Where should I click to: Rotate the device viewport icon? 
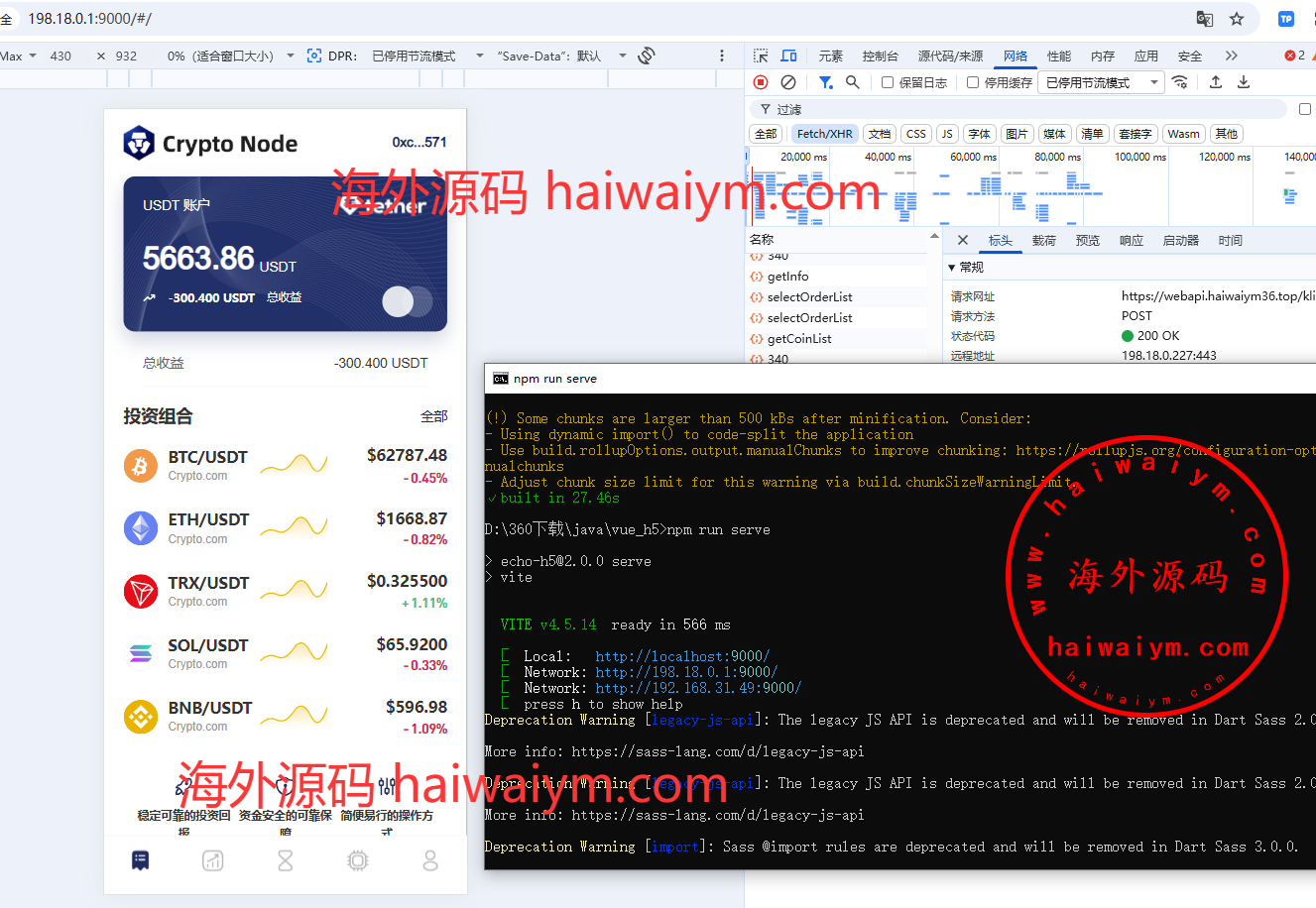coord(647,56)
